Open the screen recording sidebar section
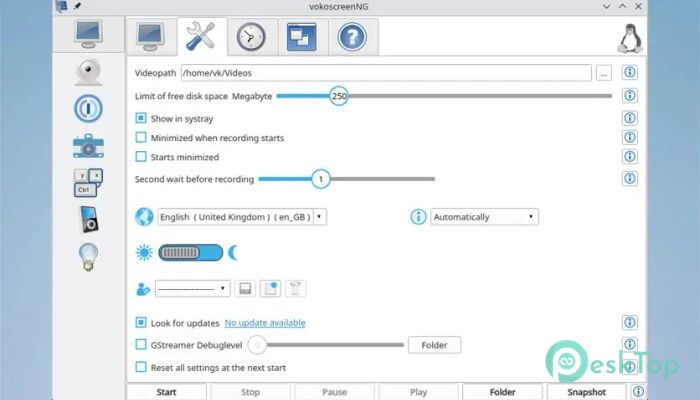 click(x=88, y=34)
